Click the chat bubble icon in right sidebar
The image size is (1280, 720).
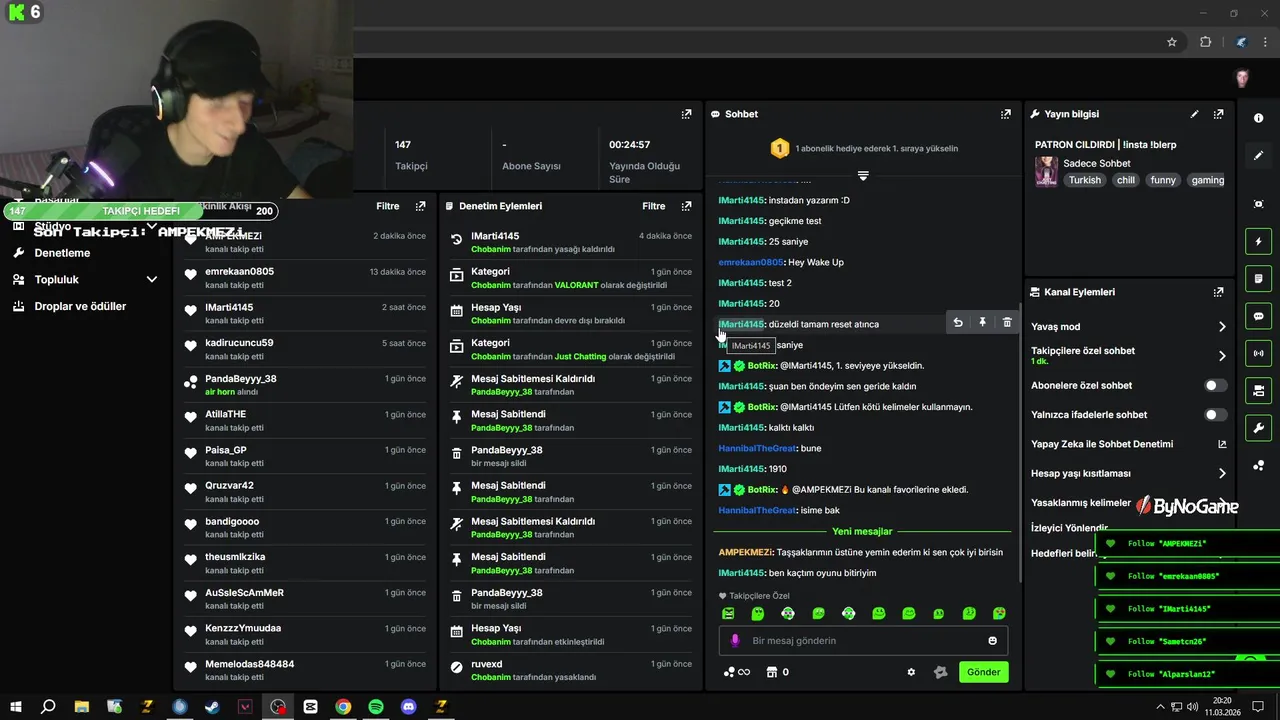1258,316
